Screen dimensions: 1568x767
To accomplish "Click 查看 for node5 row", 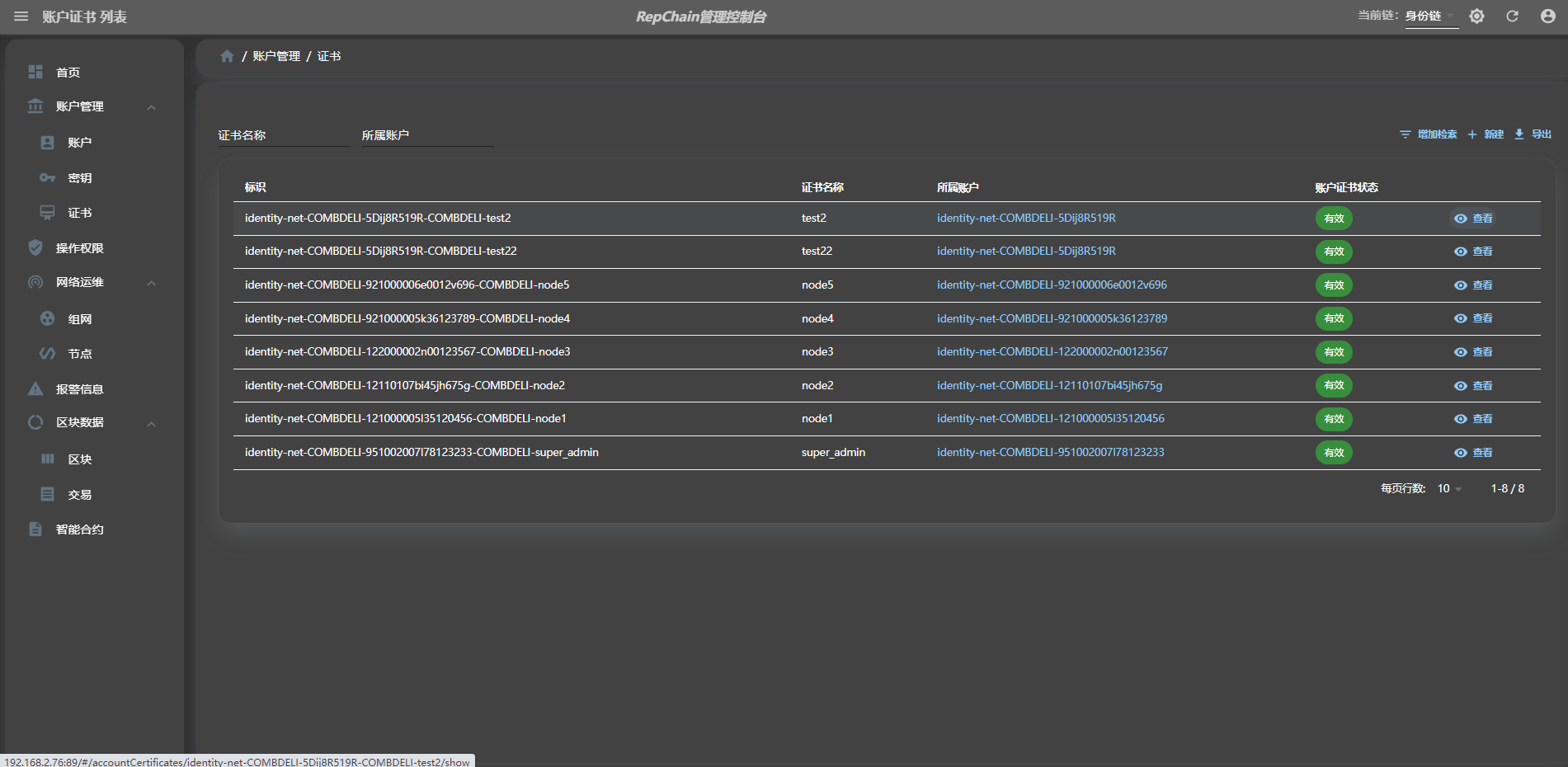I will pyautogui.click(x=1473, y=285).
